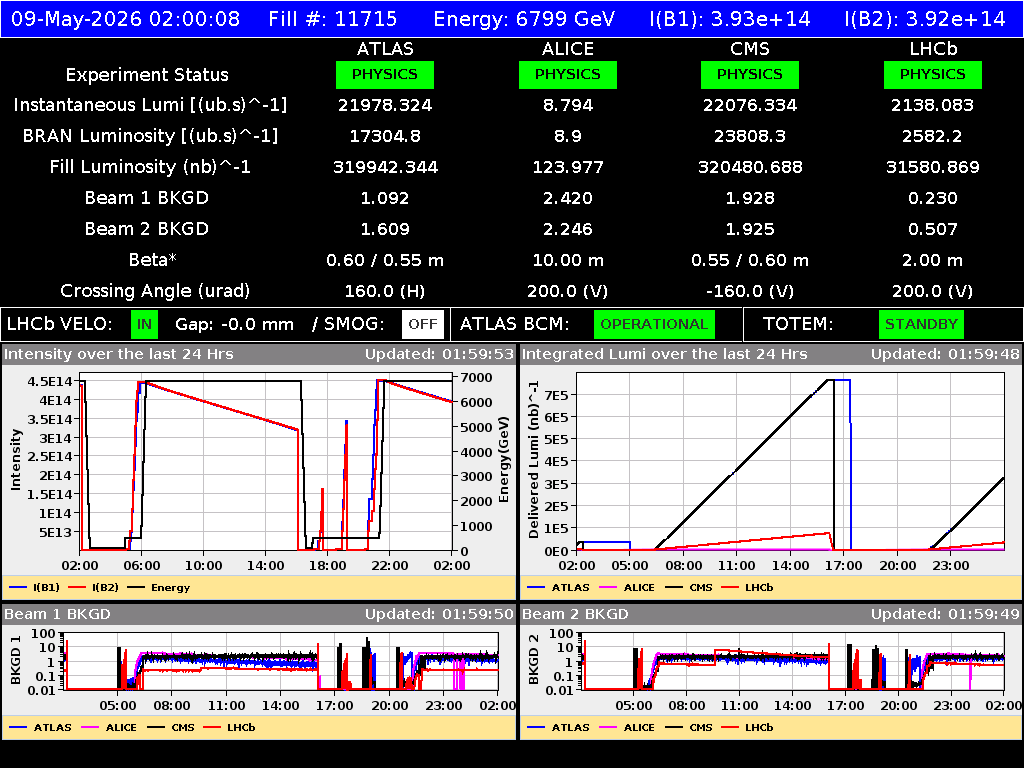Click LHCb fill luminosity value 31580.869
Screen dimensions: 1024x768
pyautogui.click(x=933, y=167)
